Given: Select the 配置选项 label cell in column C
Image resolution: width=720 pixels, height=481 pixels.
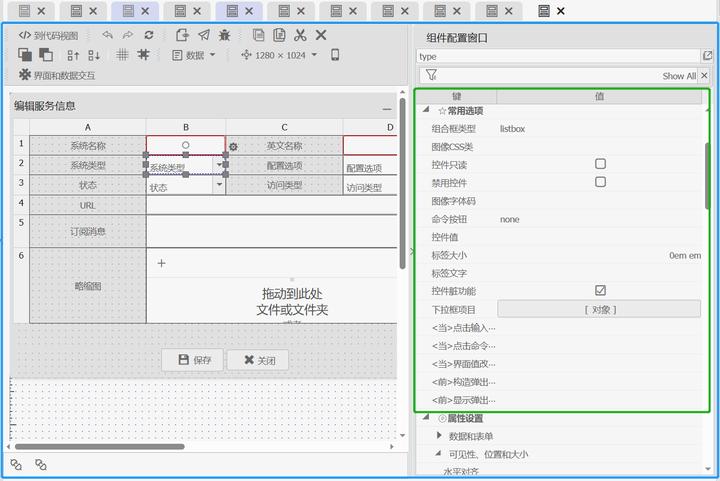Looking at the screenshot, I should point(284,166).
